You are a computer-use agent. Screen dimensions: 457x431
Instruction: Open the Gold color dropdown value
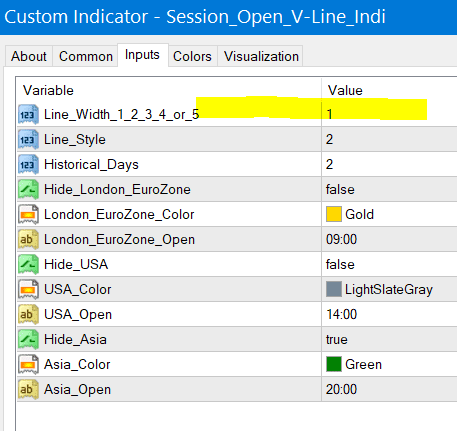389,214
